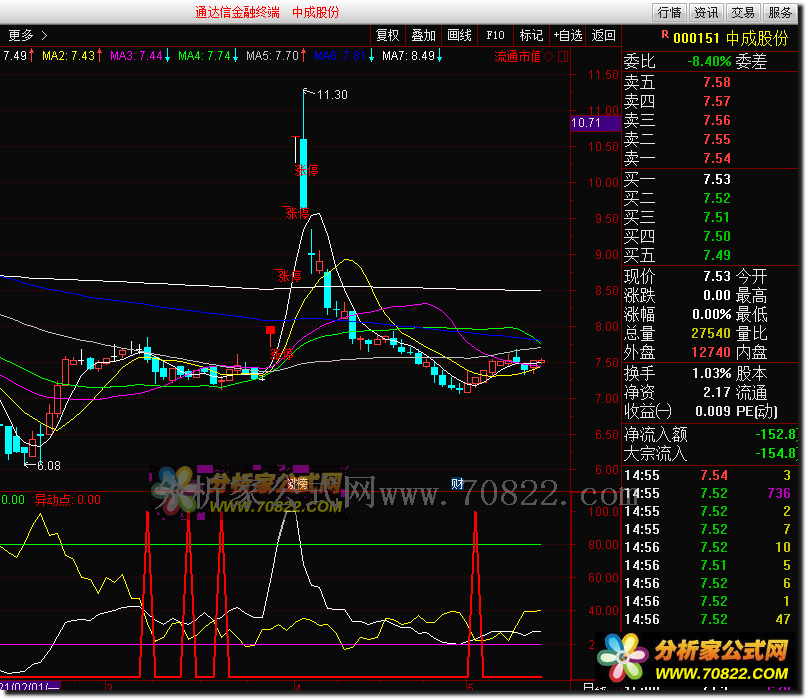Click the 涨停 label on the tallest candle

307,171
